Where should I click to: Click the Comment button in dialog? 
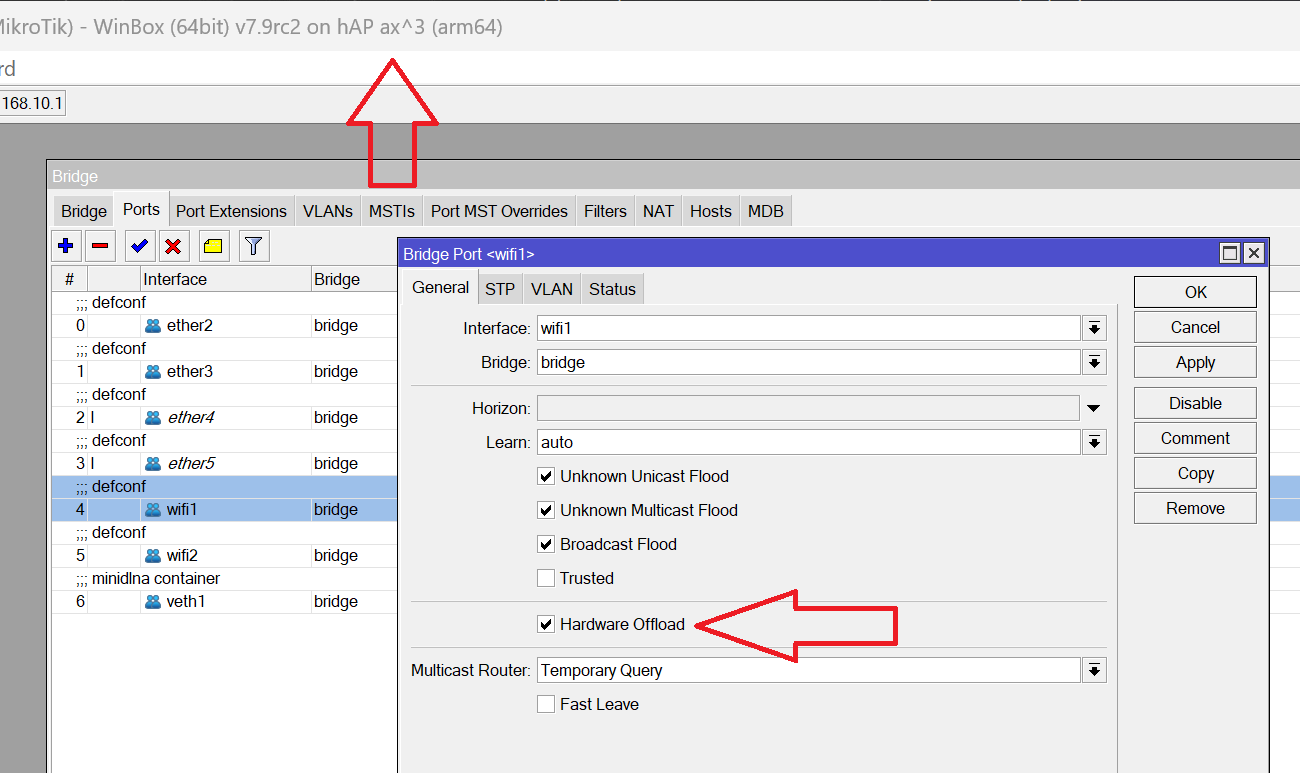(x=1195, y=438)
